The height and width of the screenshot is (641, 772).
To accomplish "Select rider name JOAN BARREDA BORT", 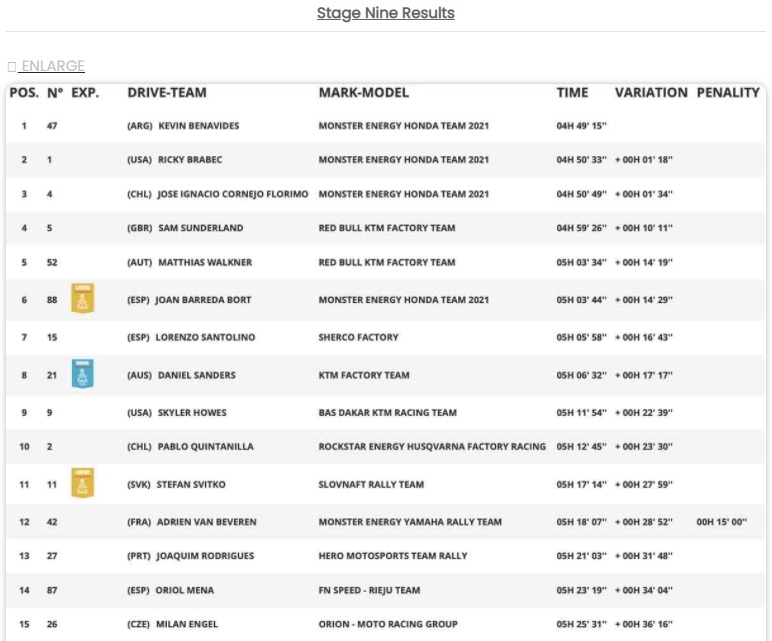I will pos(203,300).
